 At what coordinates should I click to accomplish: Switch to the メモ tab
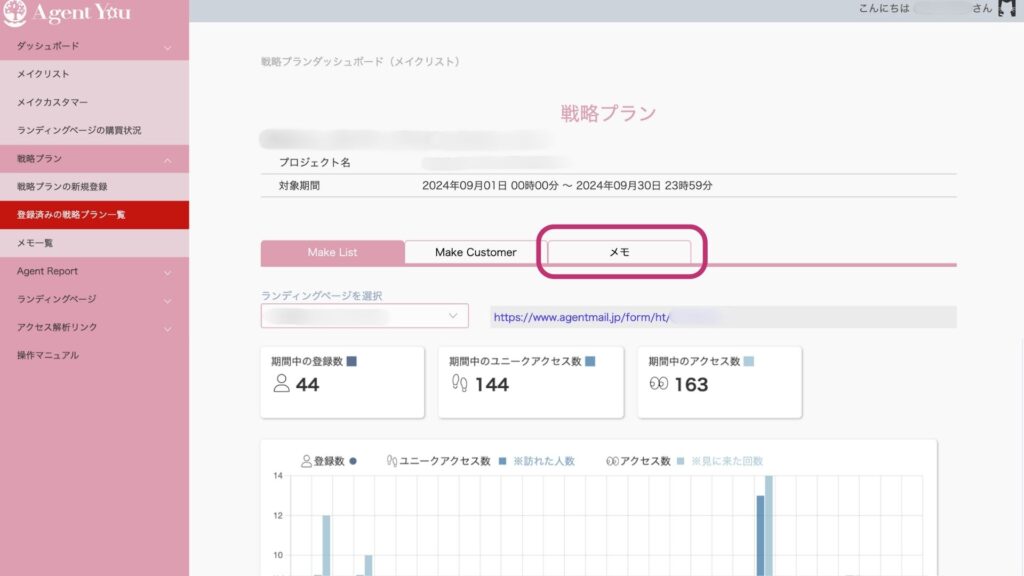tap(619, 252)
